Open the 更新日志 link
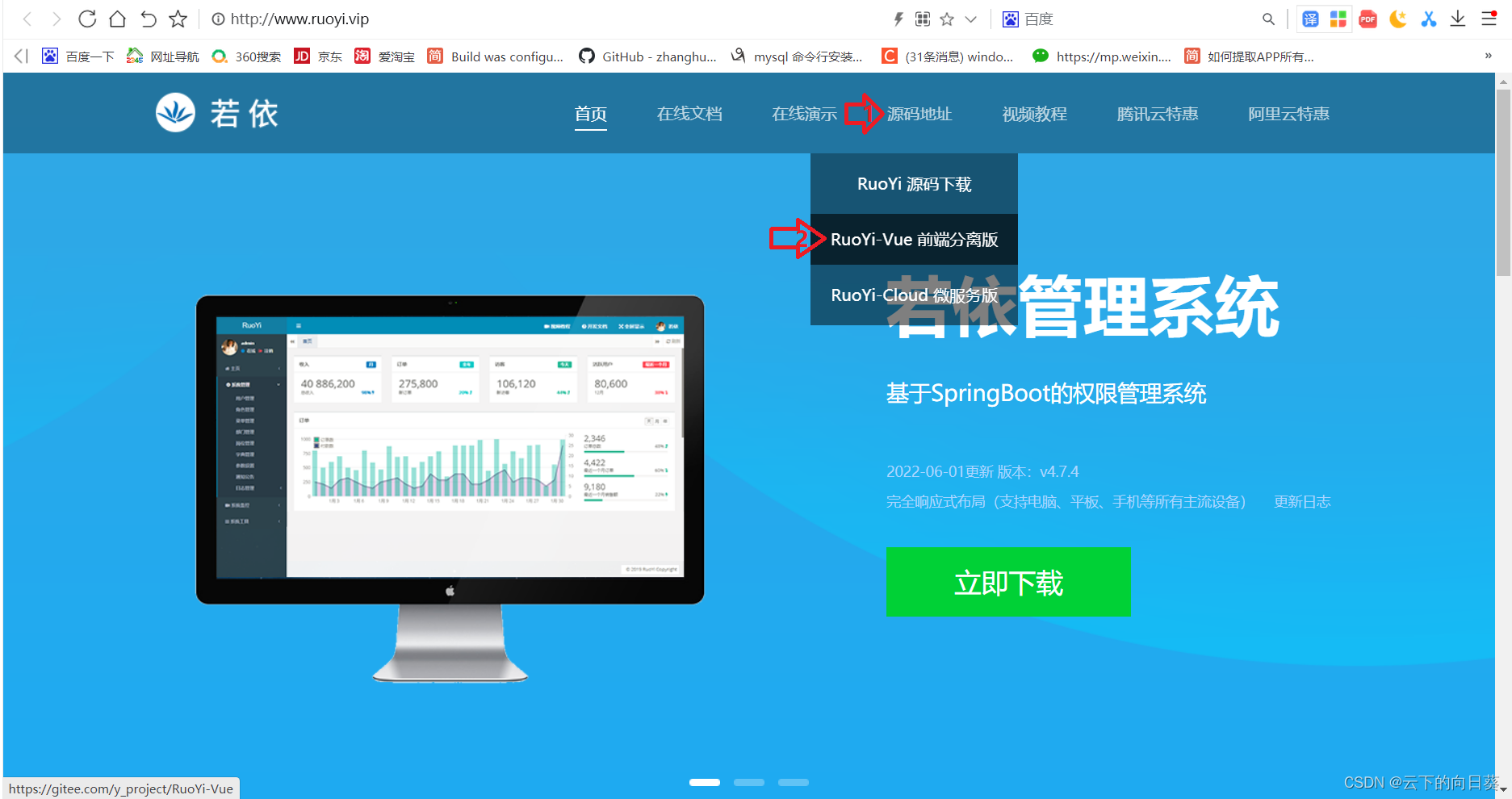Image resolution: width=1512 pixels, height=799 pixels. pyautogui.click(x=1302, y=502)
